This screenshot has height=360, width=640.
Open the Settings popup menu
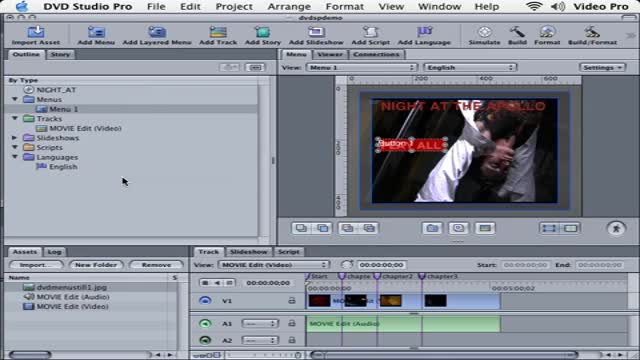602,67
